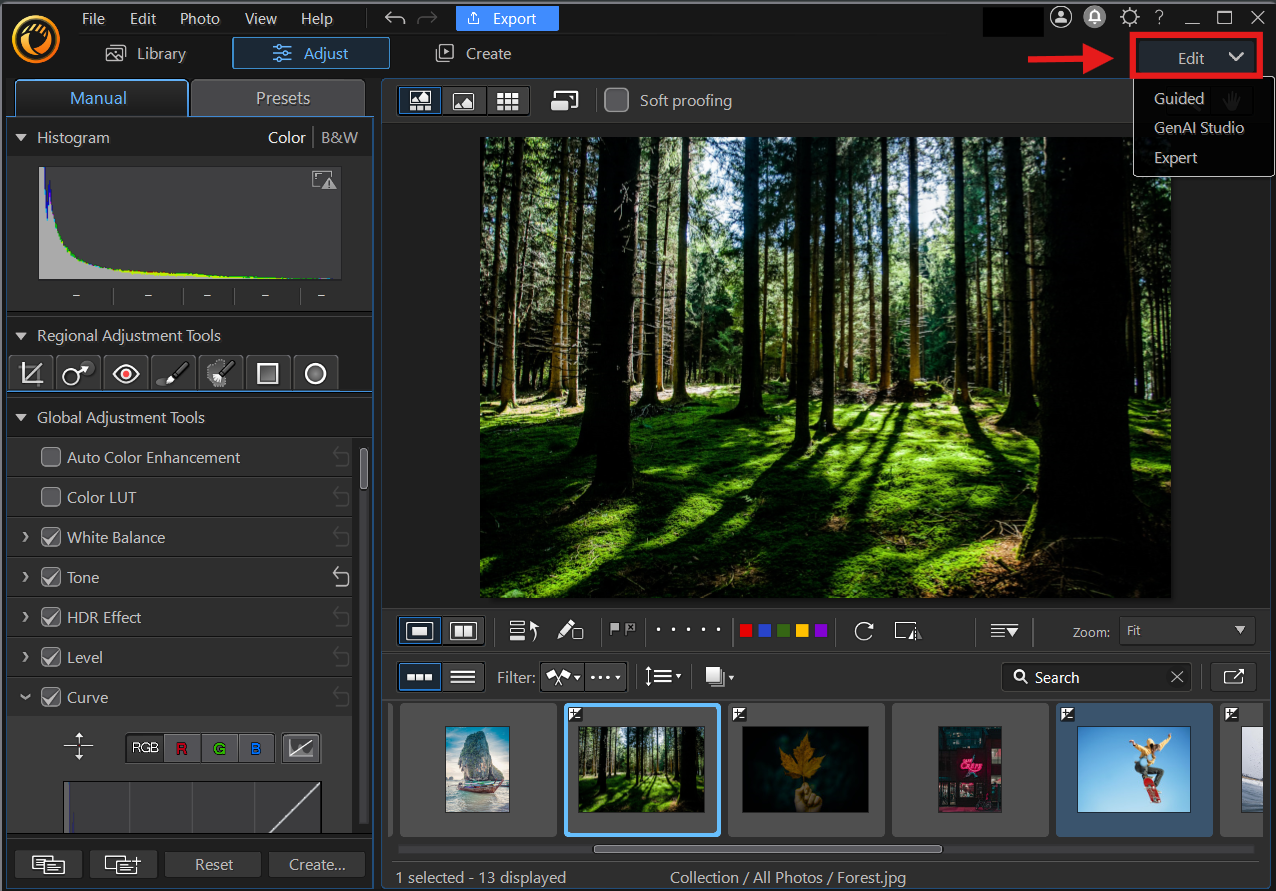Image resolution: width=1276 pixels, height=891 pixels.
Task: Rotate the photo with rotate icon
Action: click(864, 631)
